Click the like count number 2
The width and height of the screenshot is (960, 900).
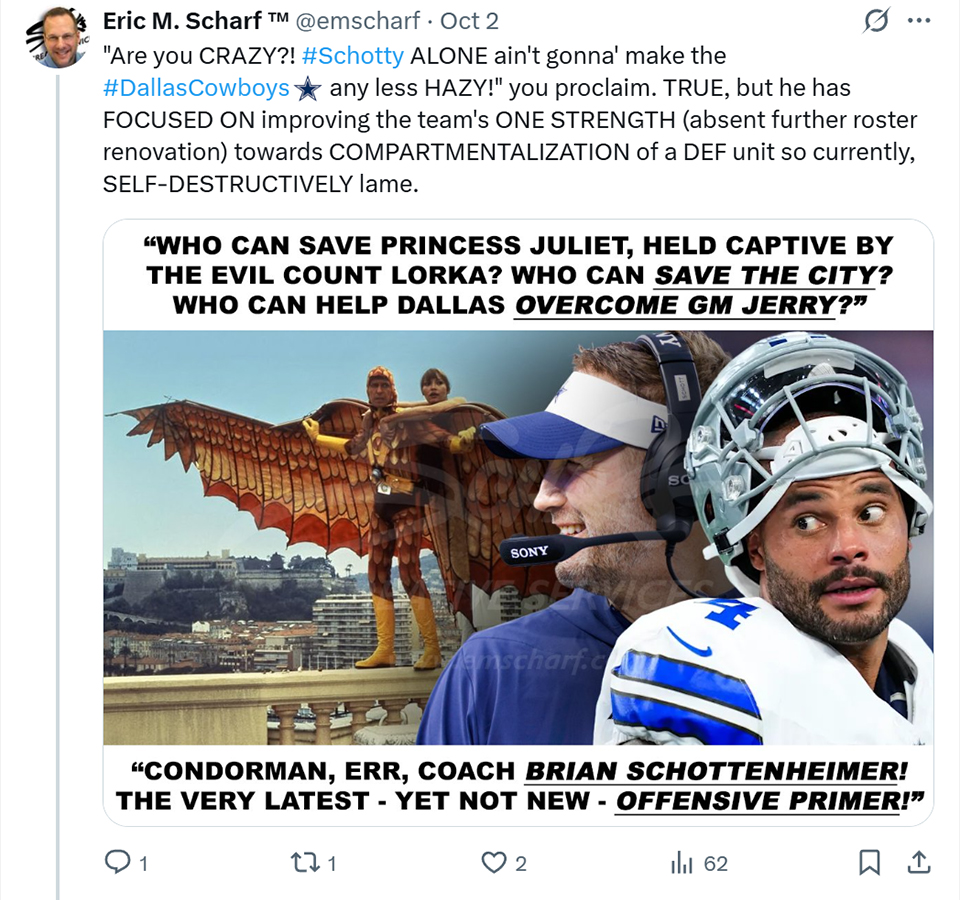[520, 864]
